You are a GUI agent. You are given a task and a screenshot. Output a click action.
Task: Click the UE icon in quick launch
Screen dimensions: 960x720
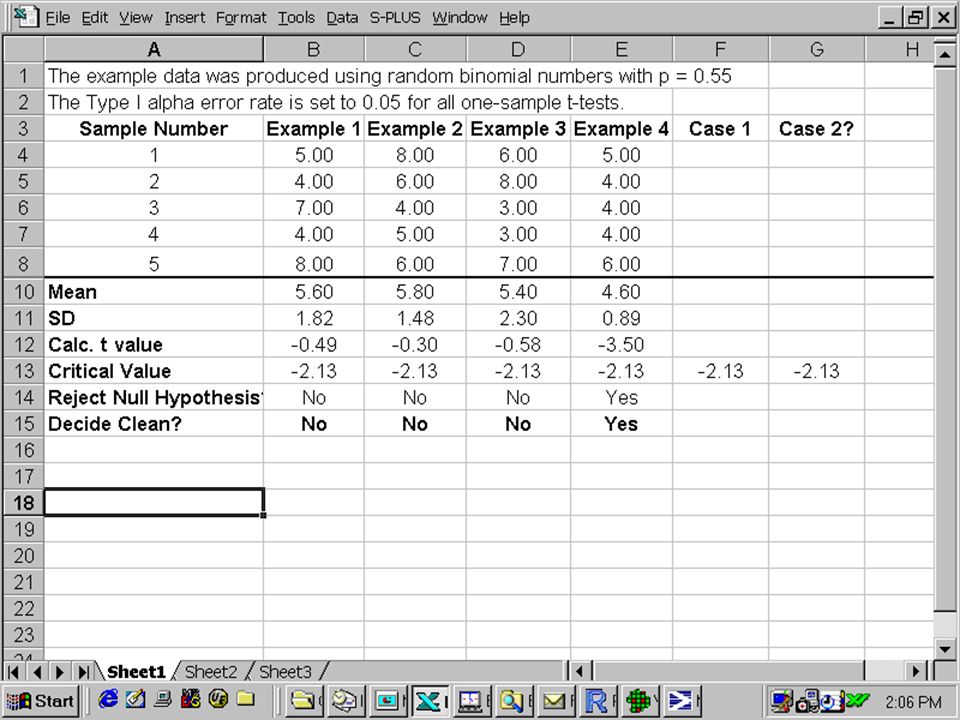tap(218, 699)
